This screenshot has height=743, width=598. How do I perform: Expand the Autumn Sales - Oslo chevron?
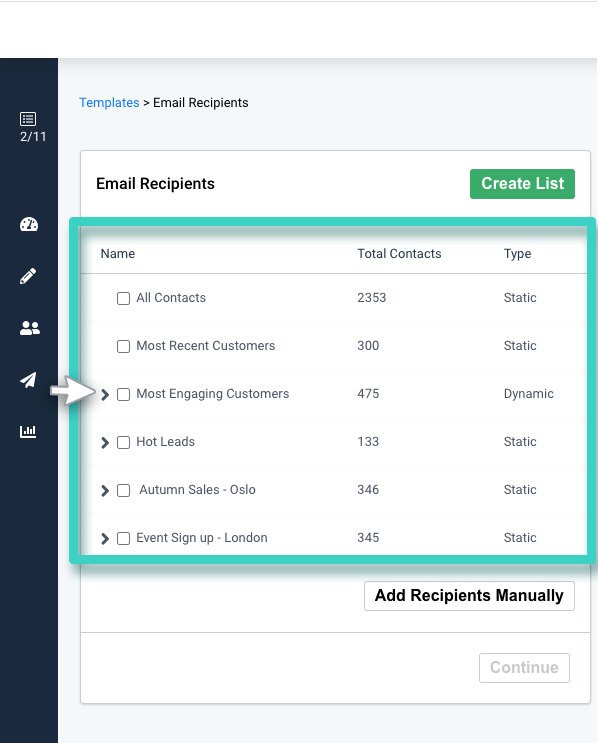pyautogui.click(x=105, y=490)
